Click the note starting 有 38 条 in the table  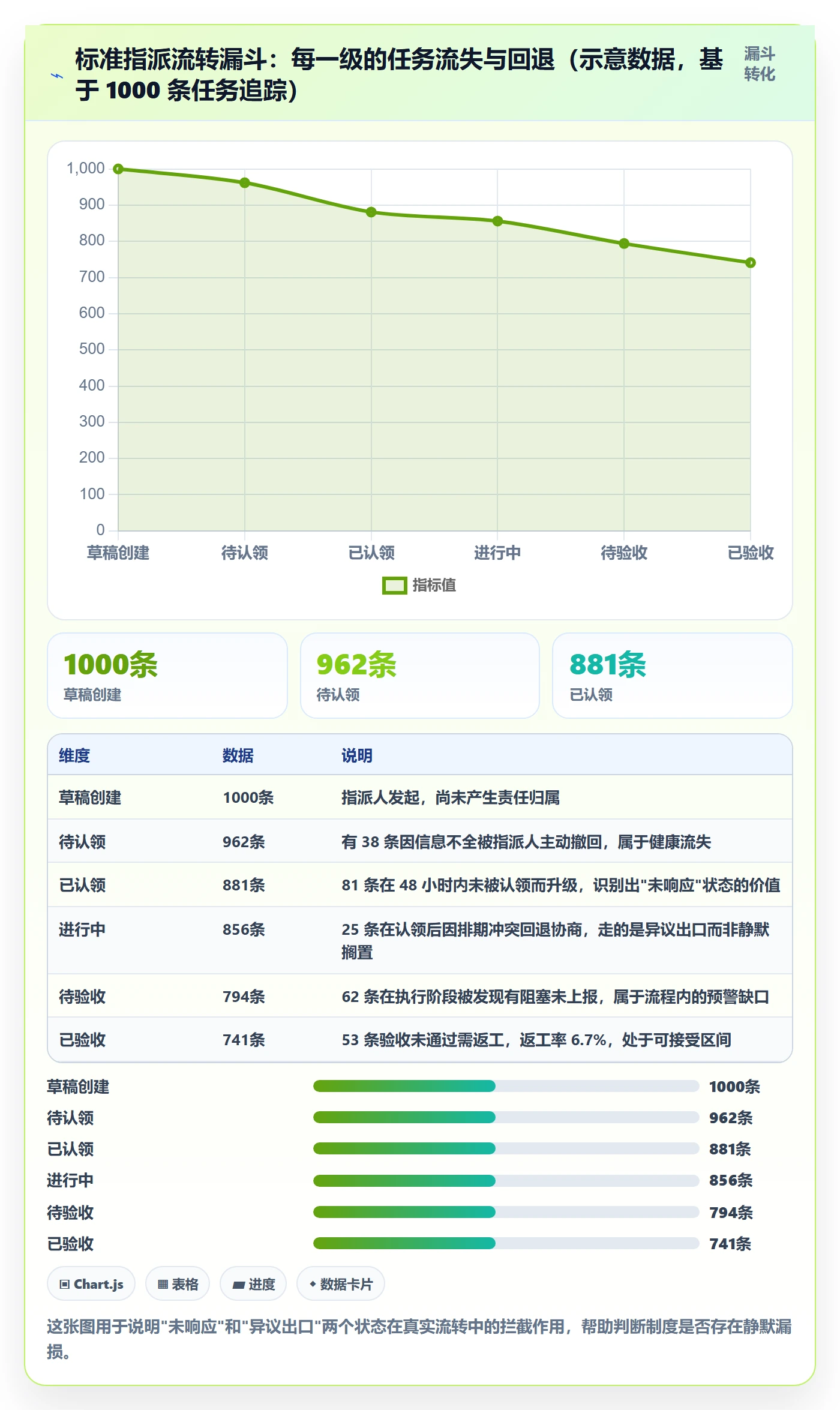tap(526, 842)
